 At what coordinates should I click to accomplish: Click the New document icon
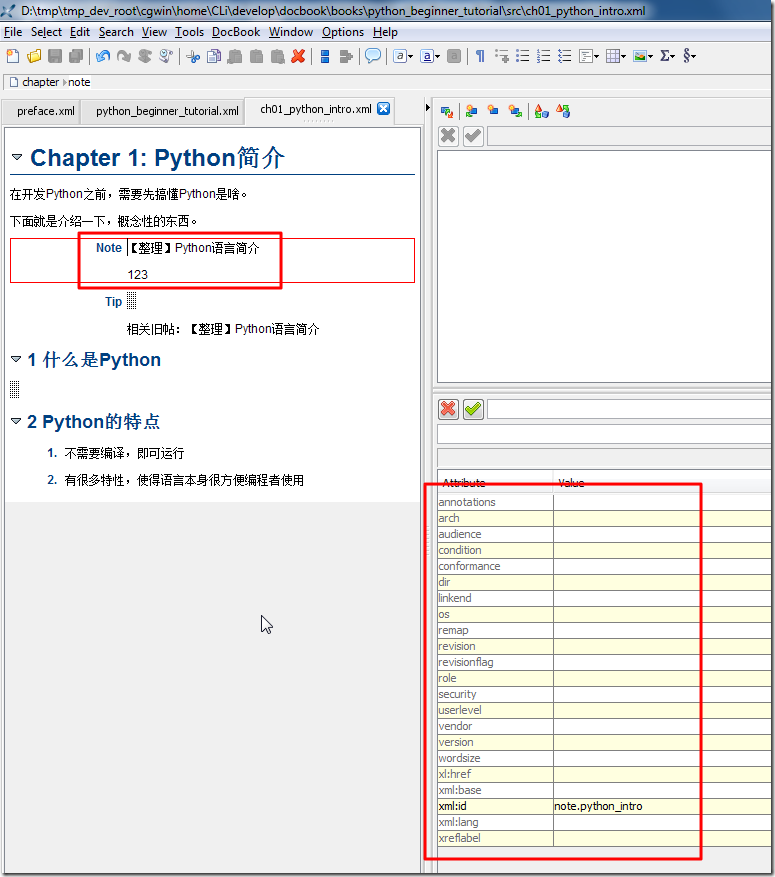coord(12,56)
